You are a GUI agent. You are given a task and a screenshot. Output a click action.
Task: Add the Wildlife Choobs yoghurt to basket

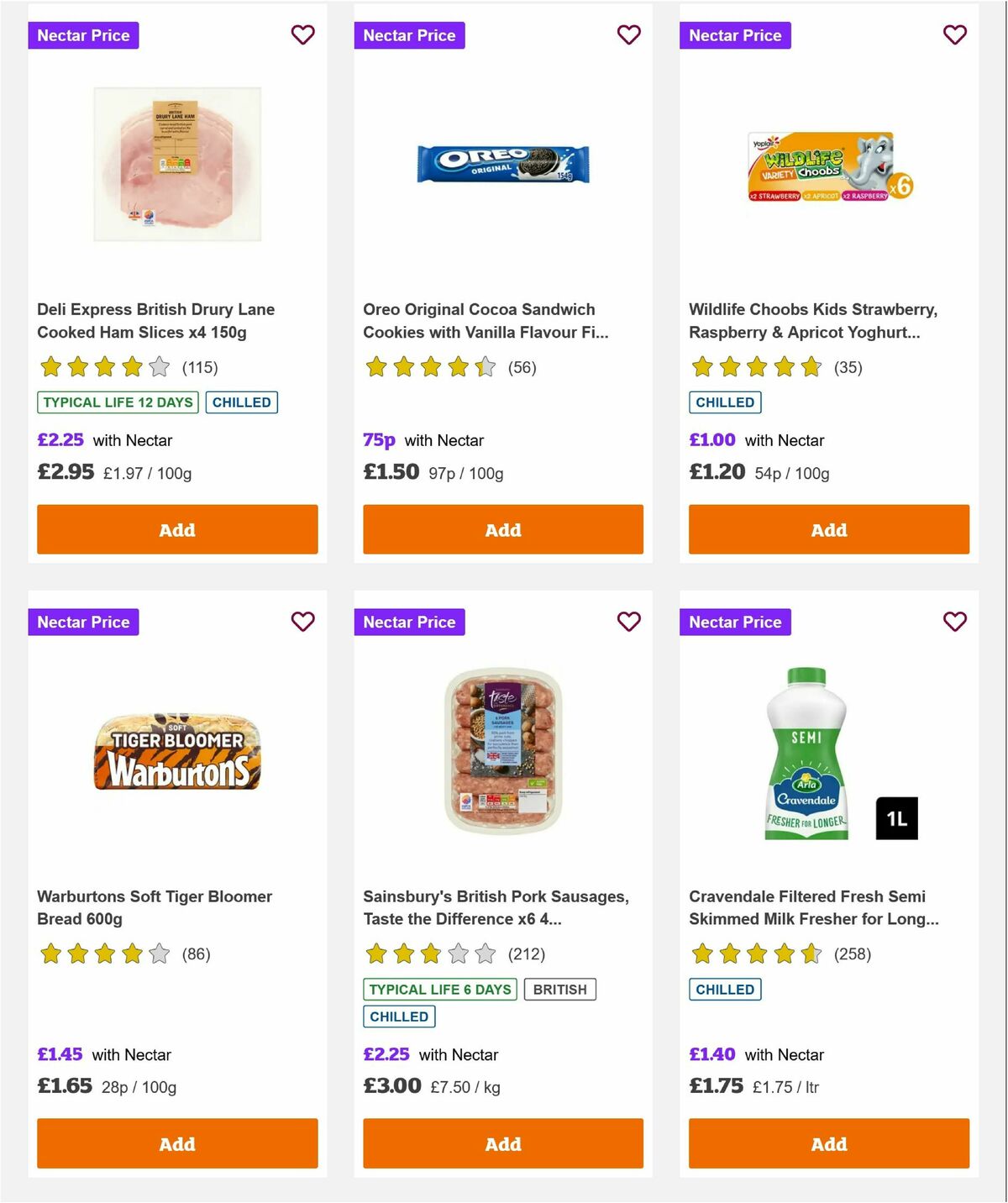click(828, 529)
